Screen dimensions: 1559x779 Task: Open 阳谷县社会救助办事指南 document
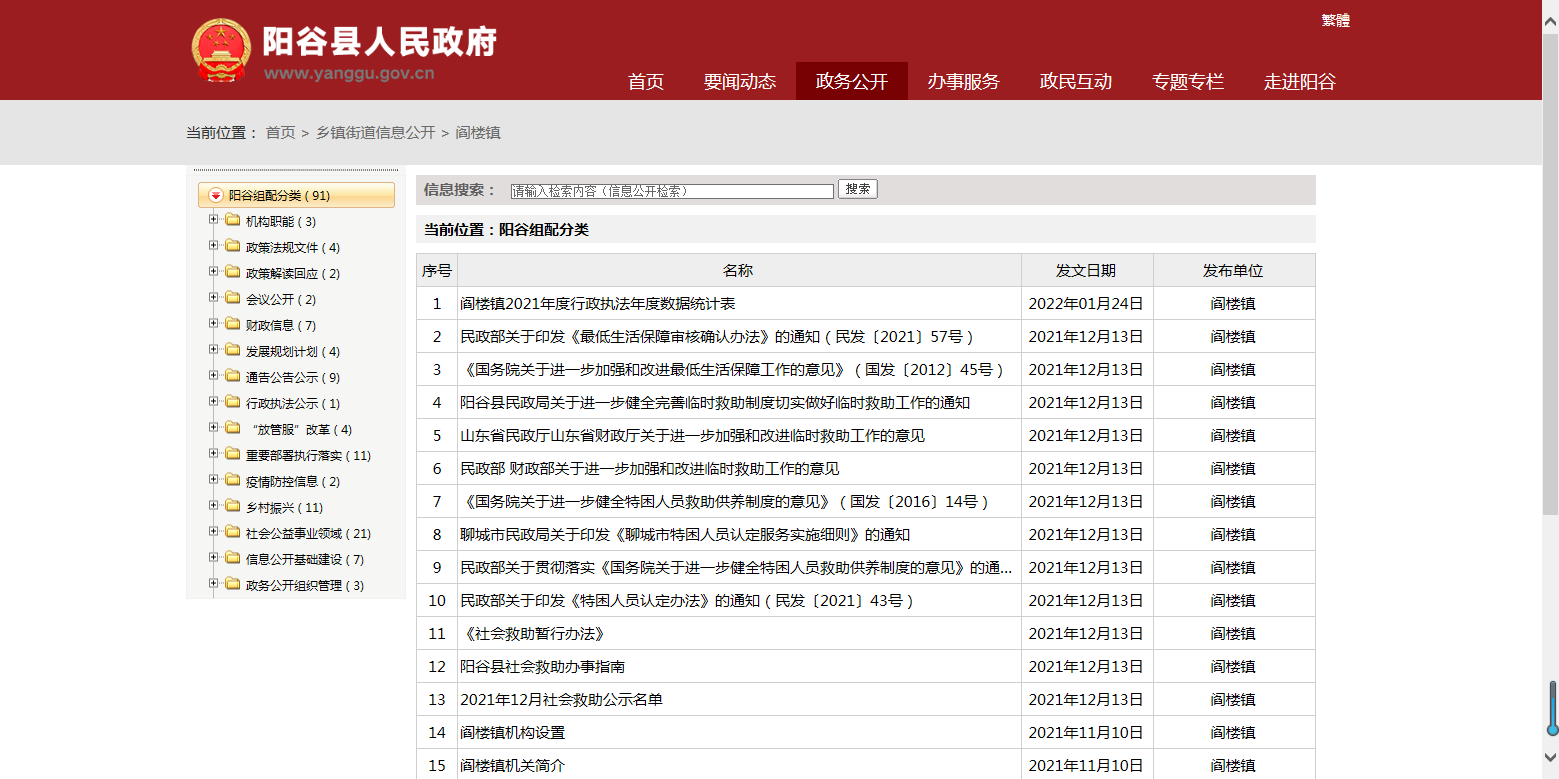coord(543,667)
